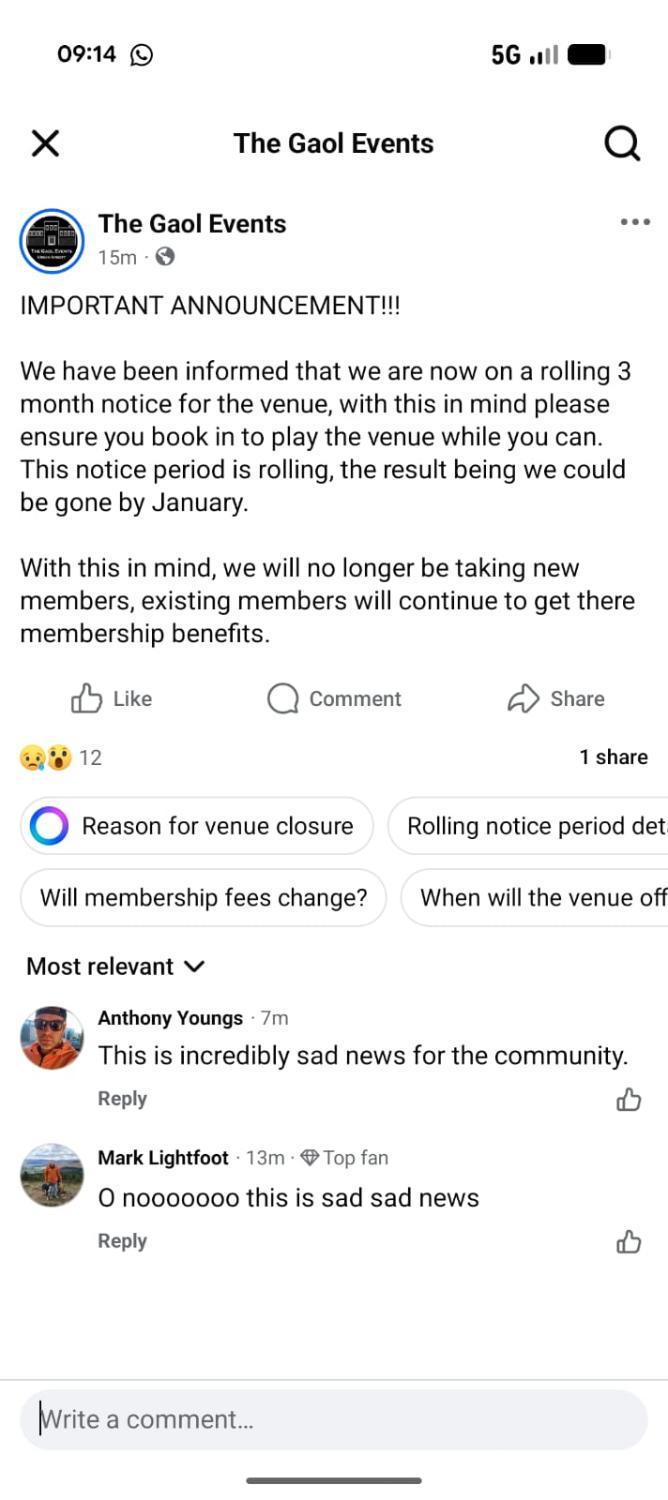Open Anthony Youngs' profile avatar
This screenshot has height=1500, width=668.
click(51, 1038)
